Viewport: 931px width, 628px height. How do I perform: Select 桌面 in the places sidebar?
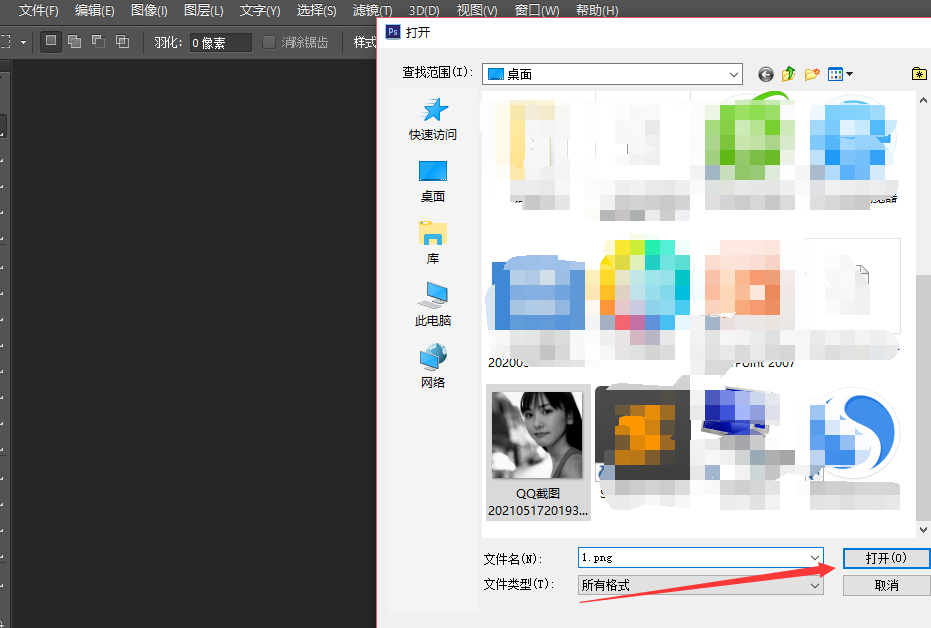click(433, 182)
